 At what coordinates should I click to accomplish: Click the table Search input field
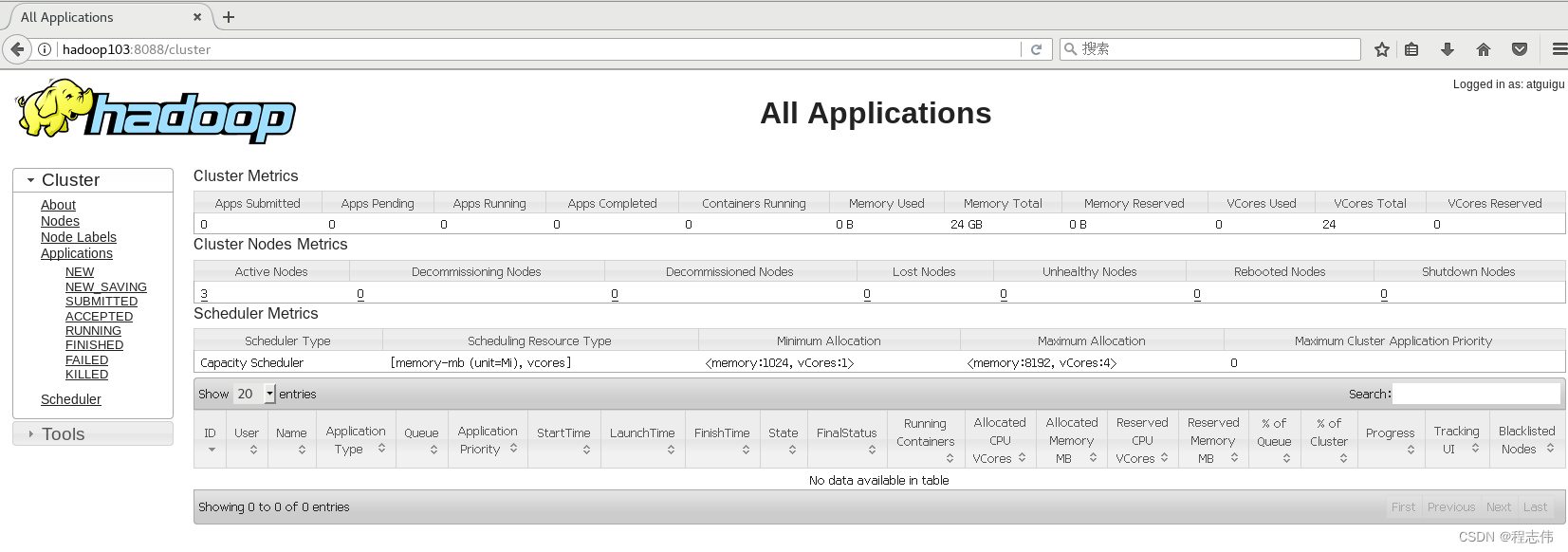1476,394
